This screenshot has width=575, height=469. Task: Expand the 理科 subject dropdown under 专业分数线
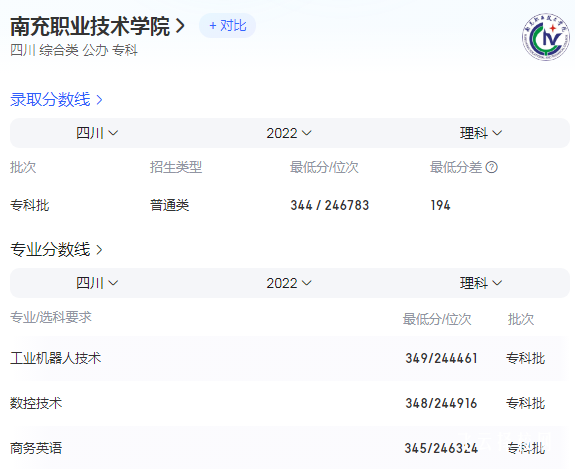click(x=481, y=283)
